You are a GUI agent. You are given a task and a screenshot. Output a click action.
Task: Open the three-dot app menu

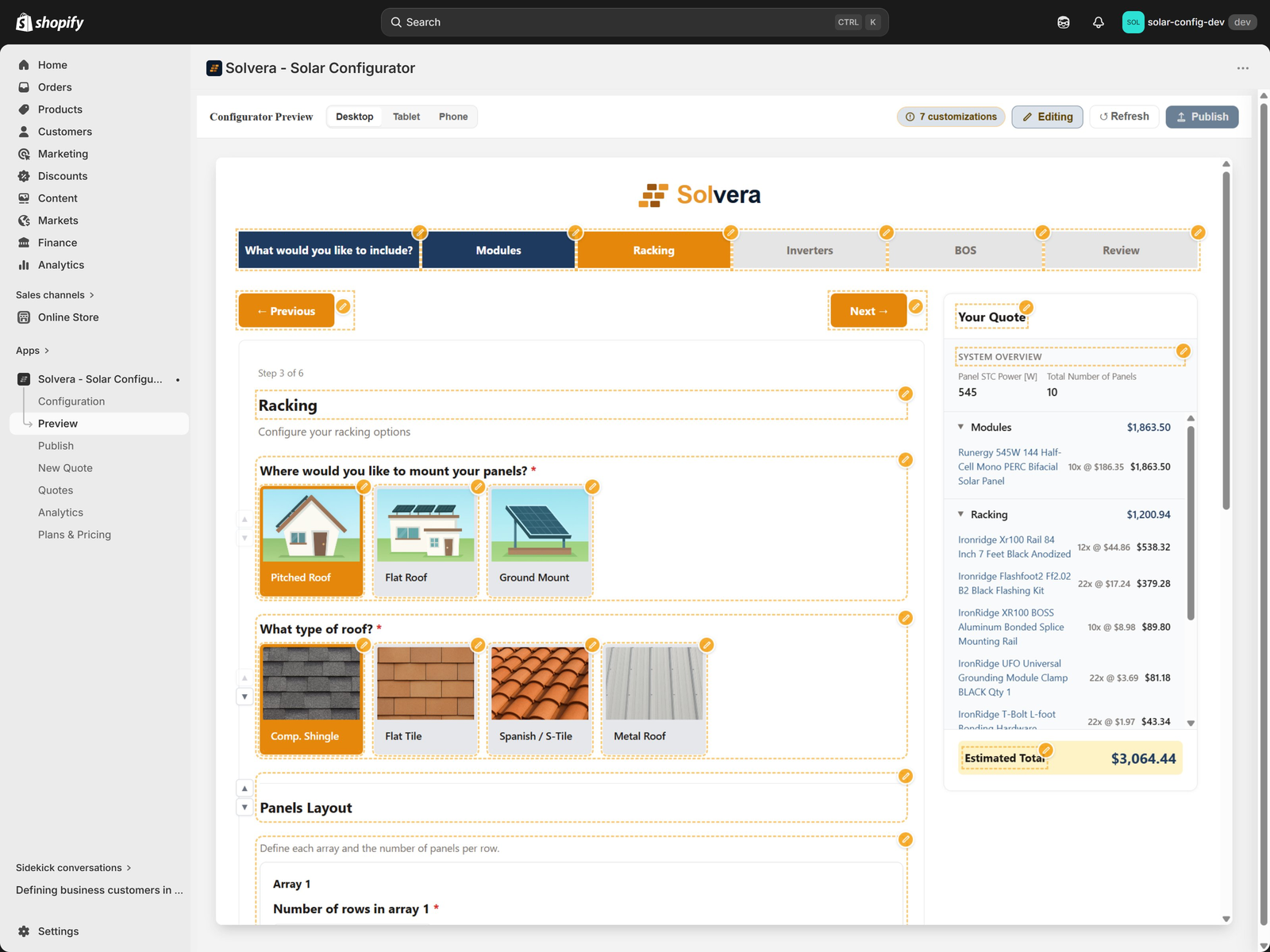[x=1243, y=68]
